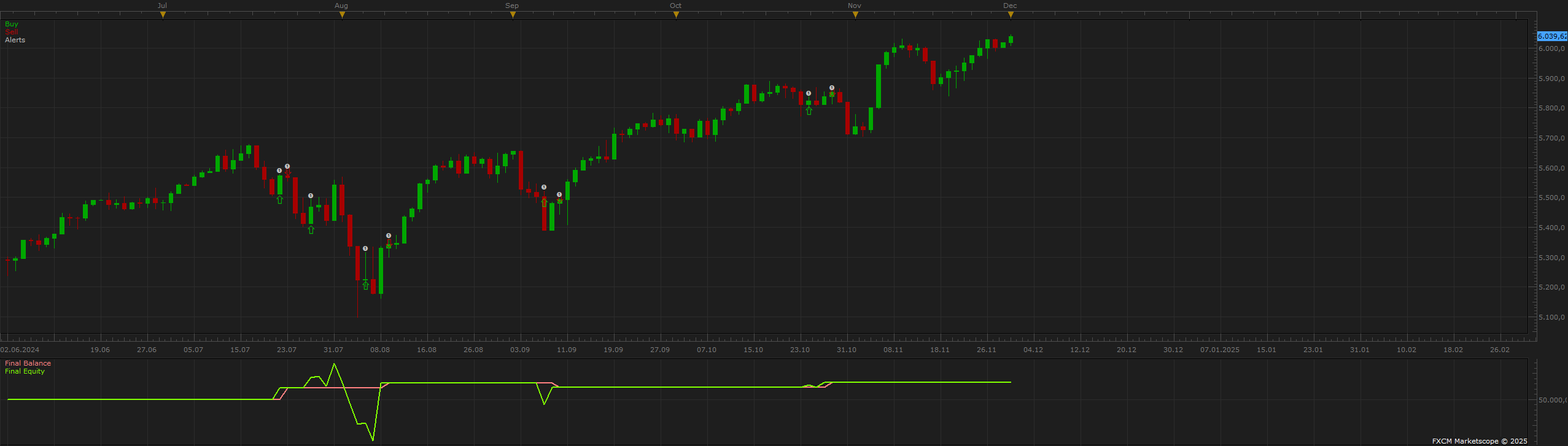Screen dimensions: 1568x446
Task: Click the green buy arrow under the 26.07 candle
Action: [311, 230]
